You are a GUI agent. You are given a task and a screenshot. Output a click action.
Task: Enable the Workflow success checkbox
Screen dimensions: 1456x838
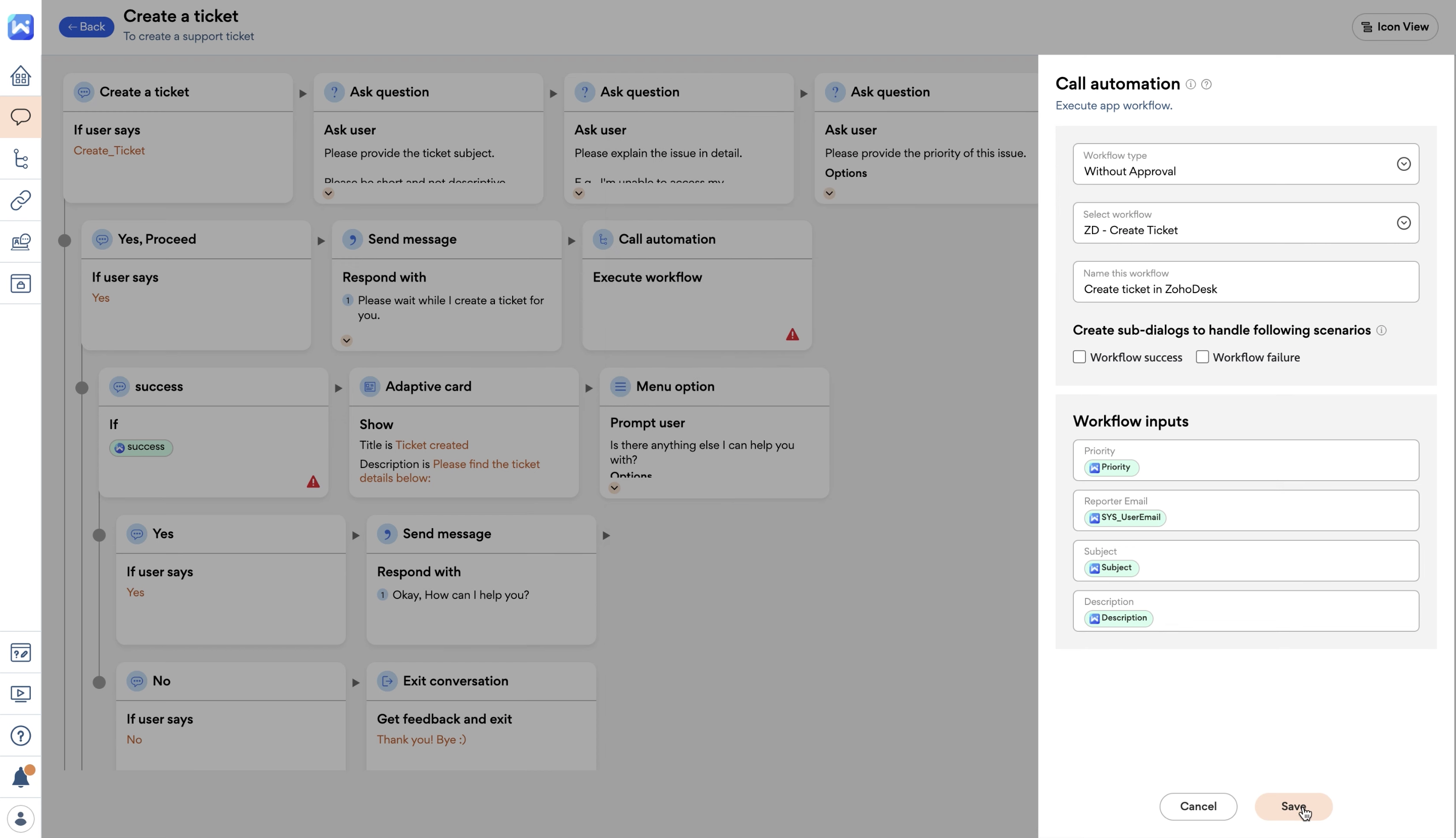[x=1079, y=357]
